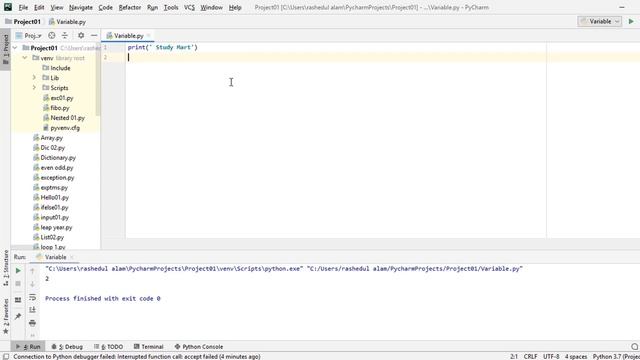Hide the Project tool window

coord(94,36)
